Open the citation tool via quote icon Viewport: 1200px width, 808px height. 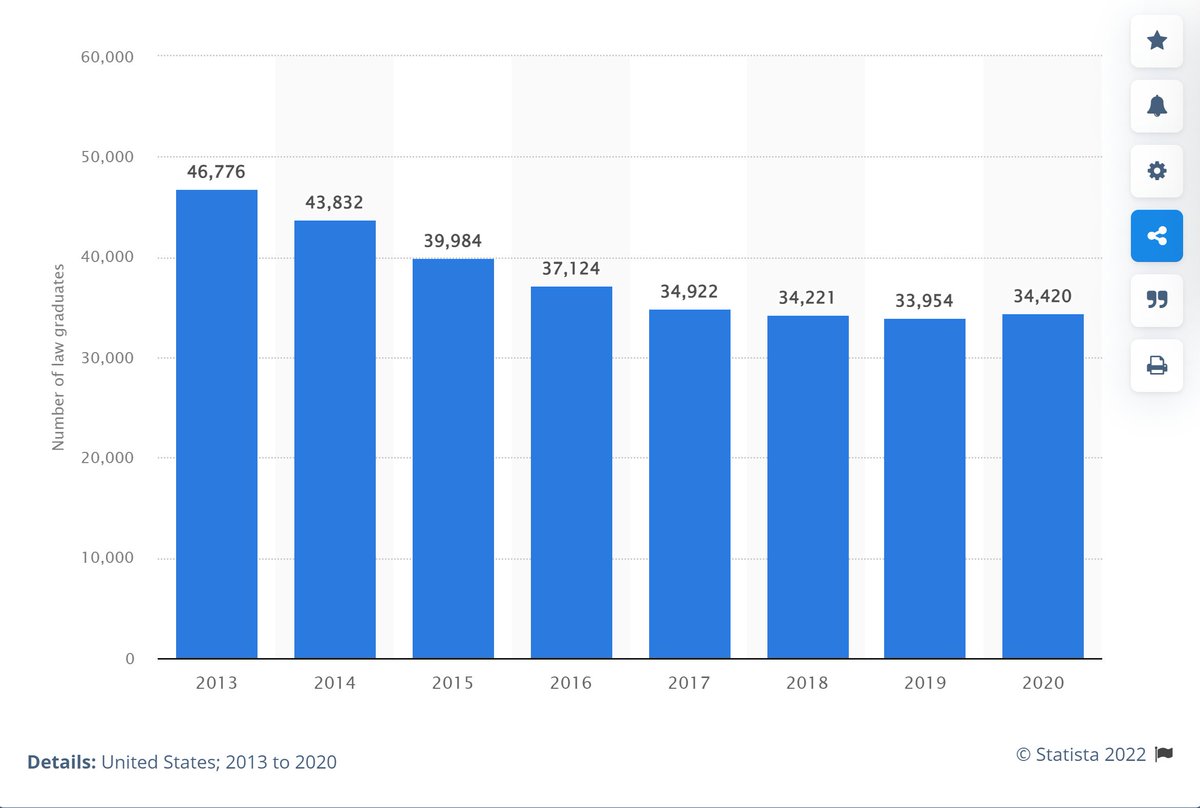[x=1156, y=301]
